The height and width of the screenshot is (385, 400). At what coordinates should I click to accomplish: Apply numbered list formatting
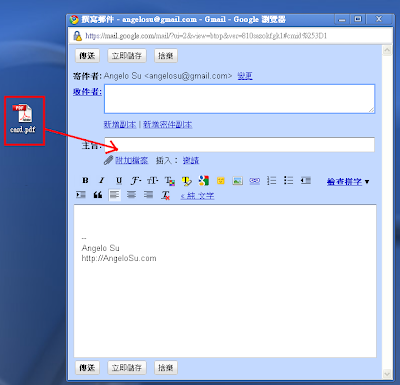coord(272,181)
